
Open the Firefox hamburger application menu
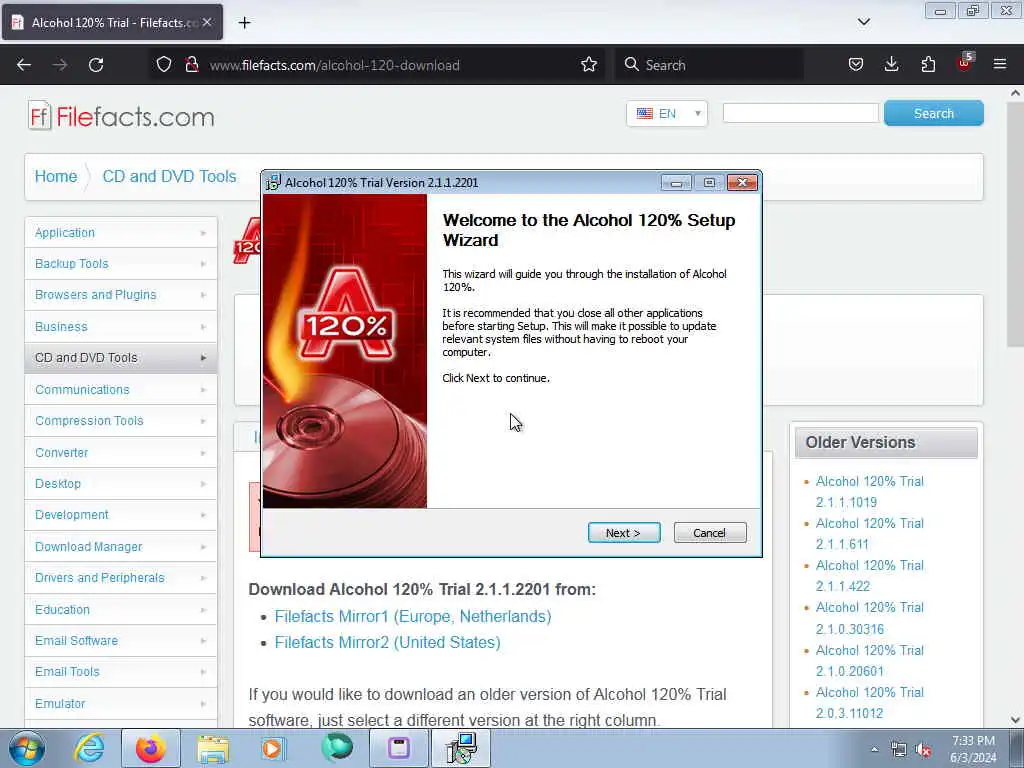[x=1000, y=65]
